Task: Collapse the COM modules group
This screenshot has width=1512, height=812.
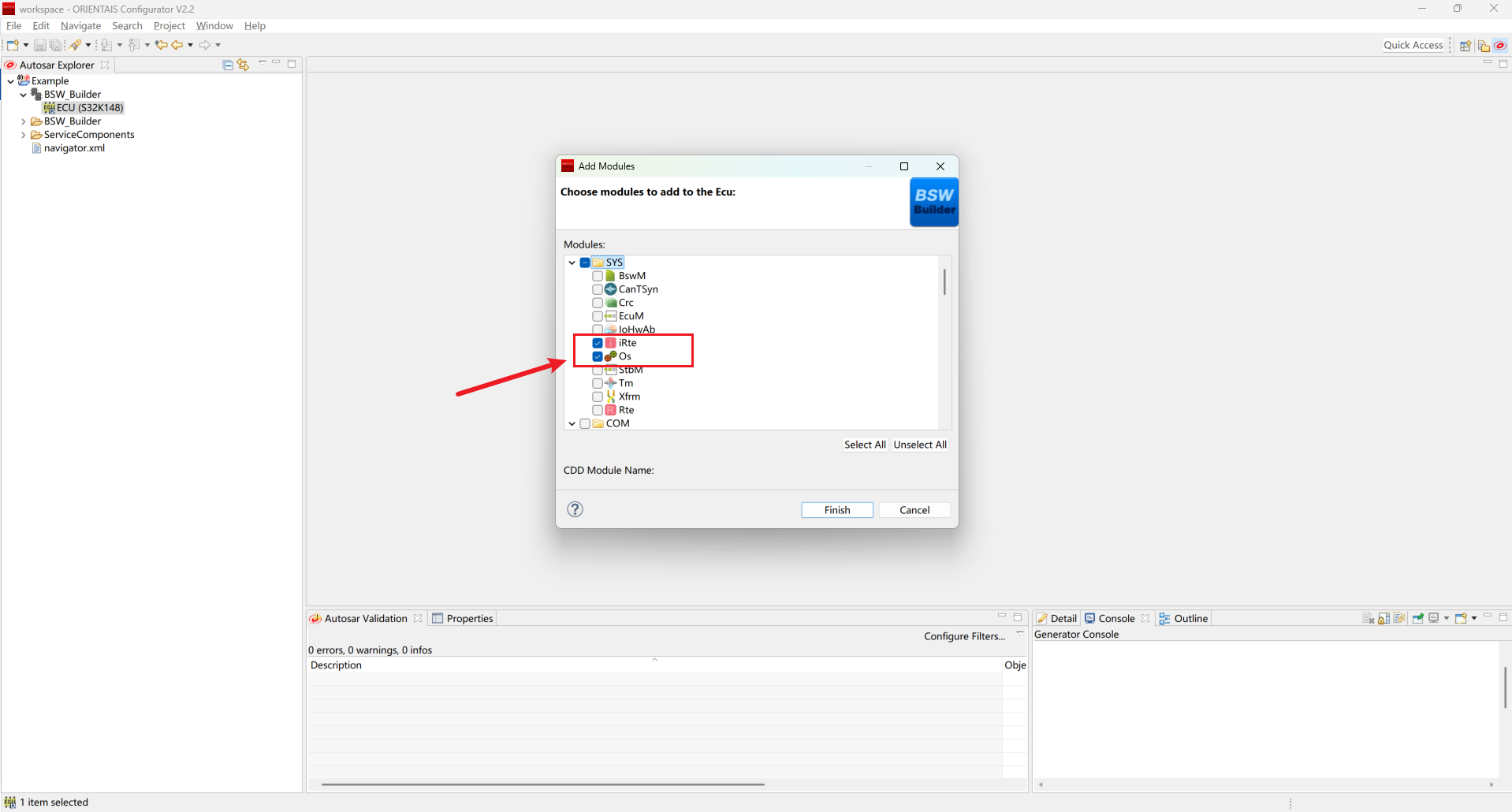Action: click(572, 423)
